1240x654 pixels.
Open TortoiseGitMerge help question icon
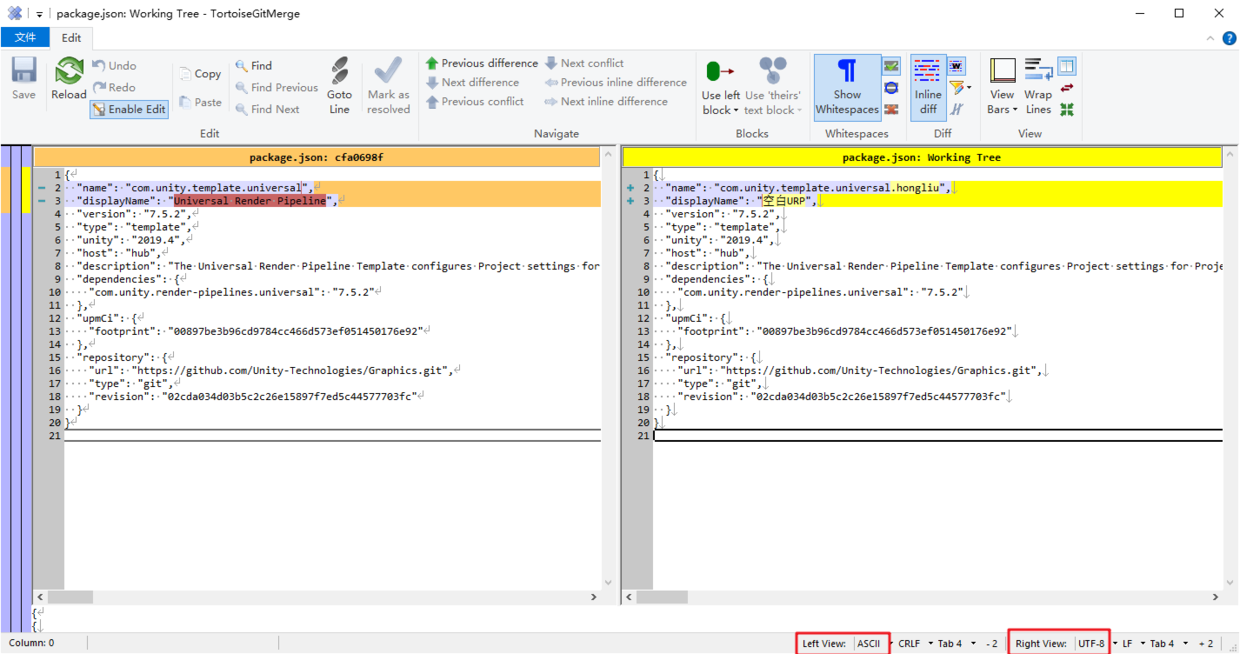click(1229, 38)
